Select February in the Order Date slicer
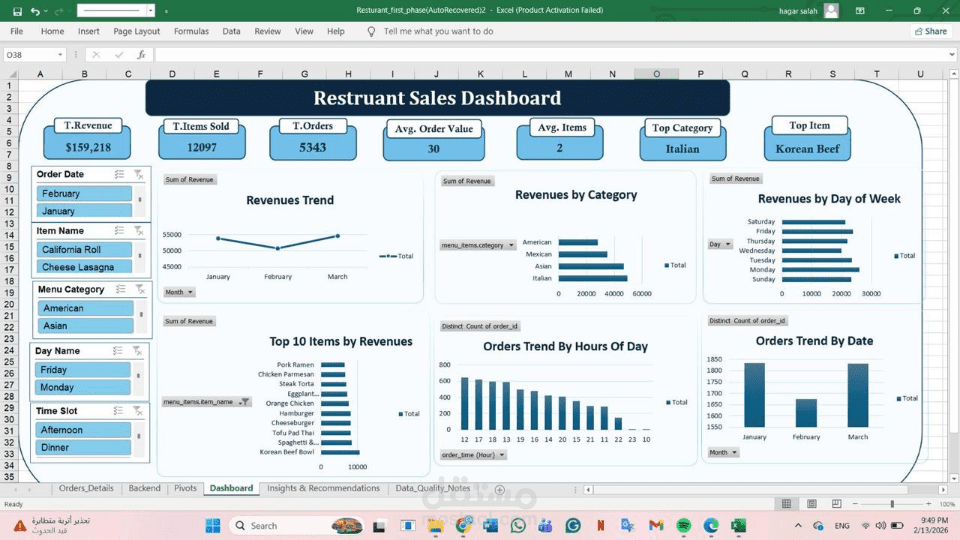Image resolution: width=960 pixels, height=540 pixels. point(84,193)
